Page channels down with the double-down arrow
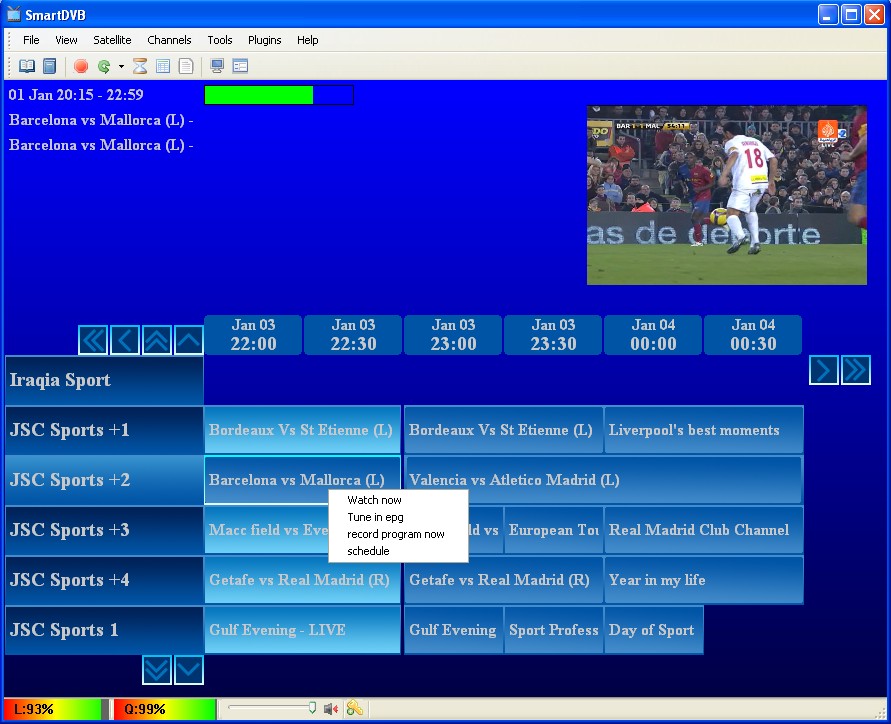Image resolution: width=891 pixels, height=724 pixels. coord(157,670)
